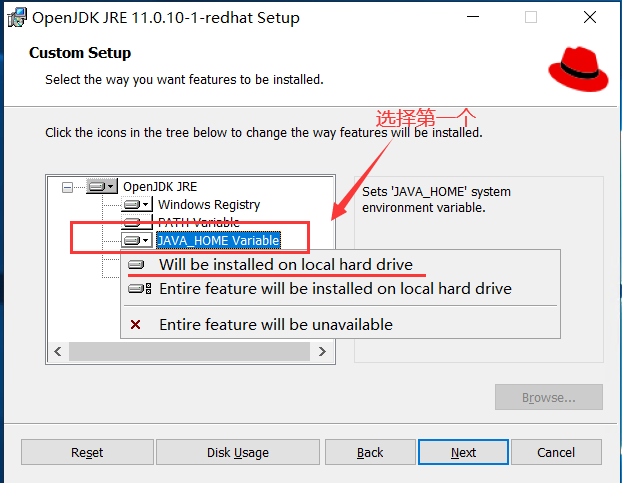Click the single hard drive icon in the menu
Viewport: 622px width, 483px height.
click(137, 265)
